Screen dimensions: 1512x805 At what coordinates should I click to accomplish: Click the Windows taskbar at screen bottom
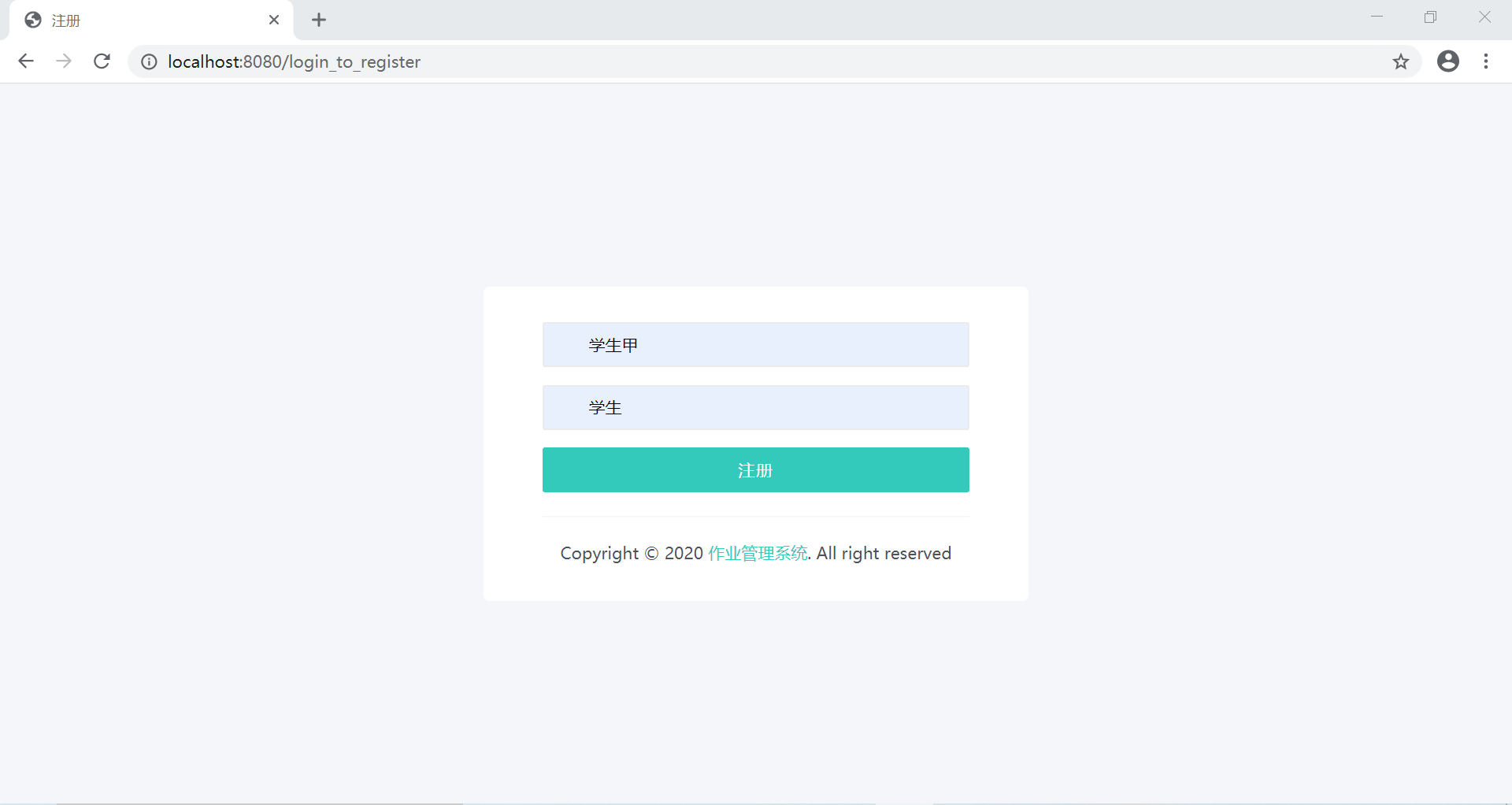point(756,799)
